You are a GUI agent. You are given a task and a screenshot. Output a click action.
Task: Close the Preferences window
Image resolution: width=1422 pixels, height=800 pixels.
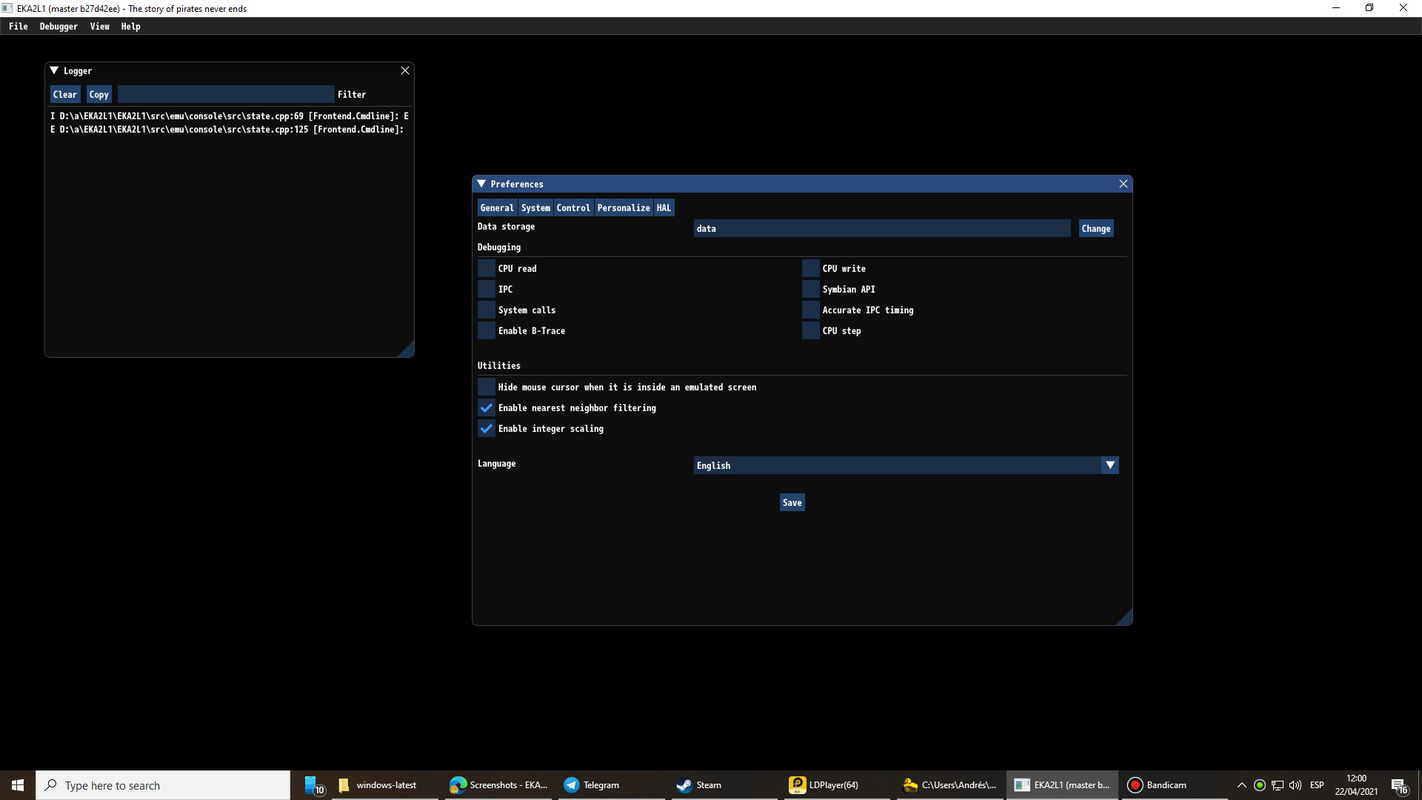pos(1123,184)
